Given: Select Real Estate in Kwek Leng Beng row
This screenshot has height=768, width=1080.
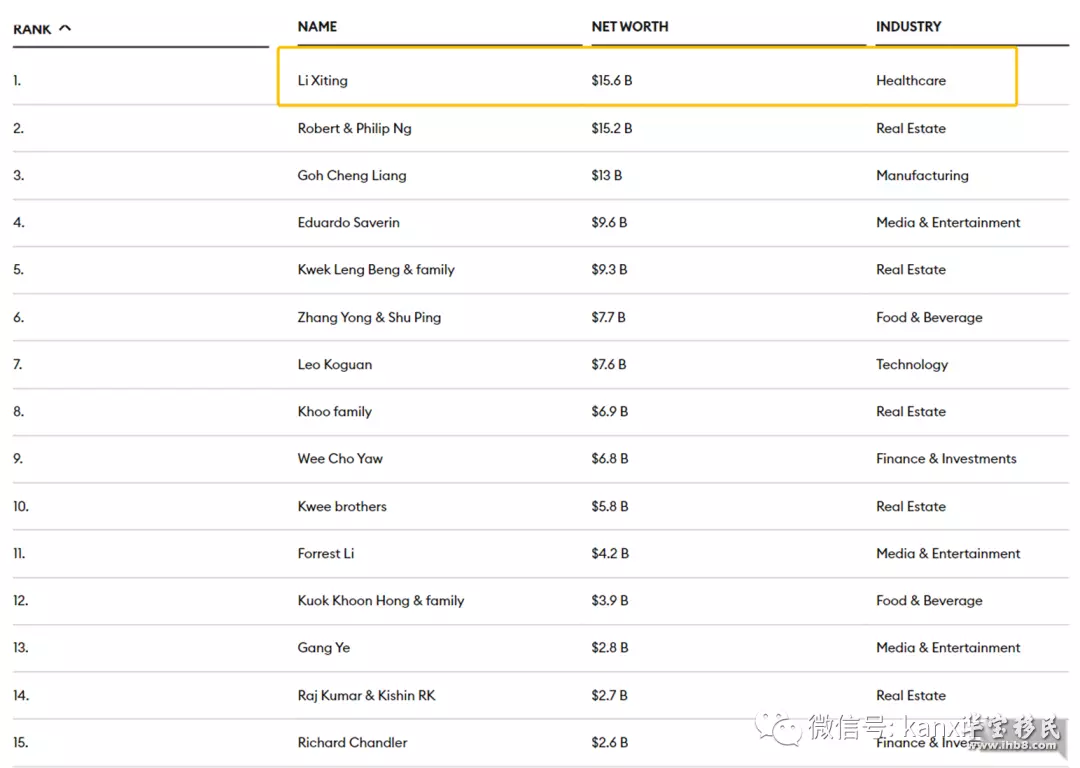Looking at the screenshot, I should click(x=911, y=270).
